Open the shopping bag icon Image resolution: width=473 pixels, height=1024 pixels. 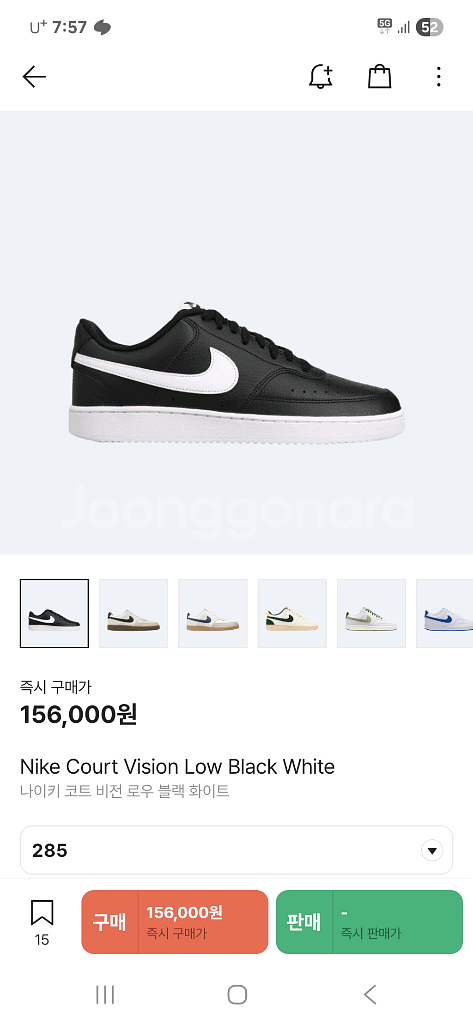click(380, 77)
